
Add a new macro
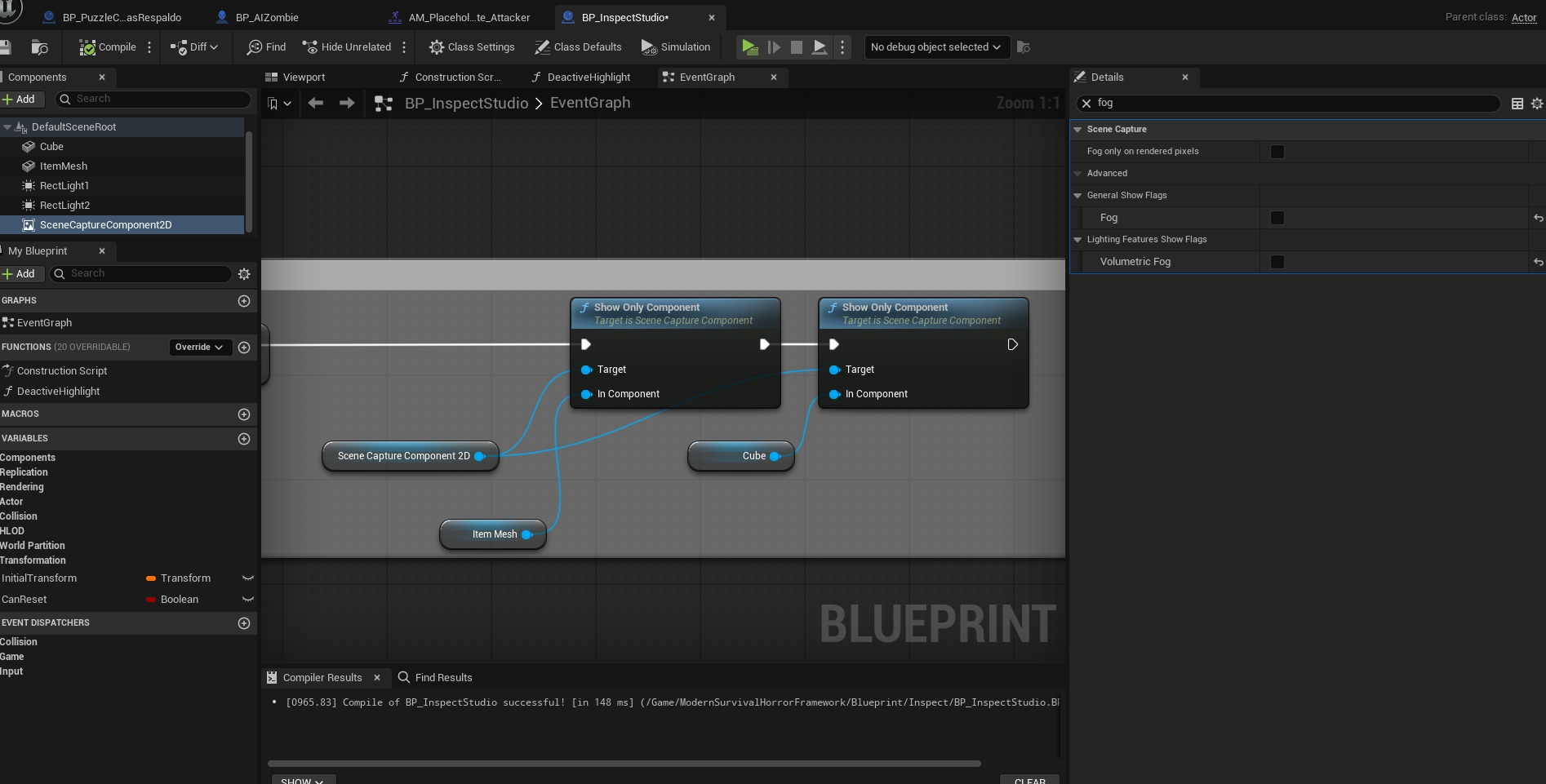(x=243, y=414)
